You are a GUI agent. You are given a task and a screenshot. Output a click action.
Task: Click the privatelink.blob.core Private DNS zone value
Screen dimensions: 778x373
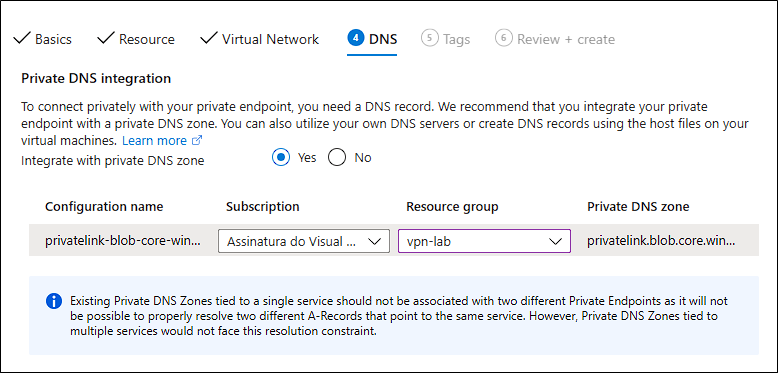[x=661, y=241]
